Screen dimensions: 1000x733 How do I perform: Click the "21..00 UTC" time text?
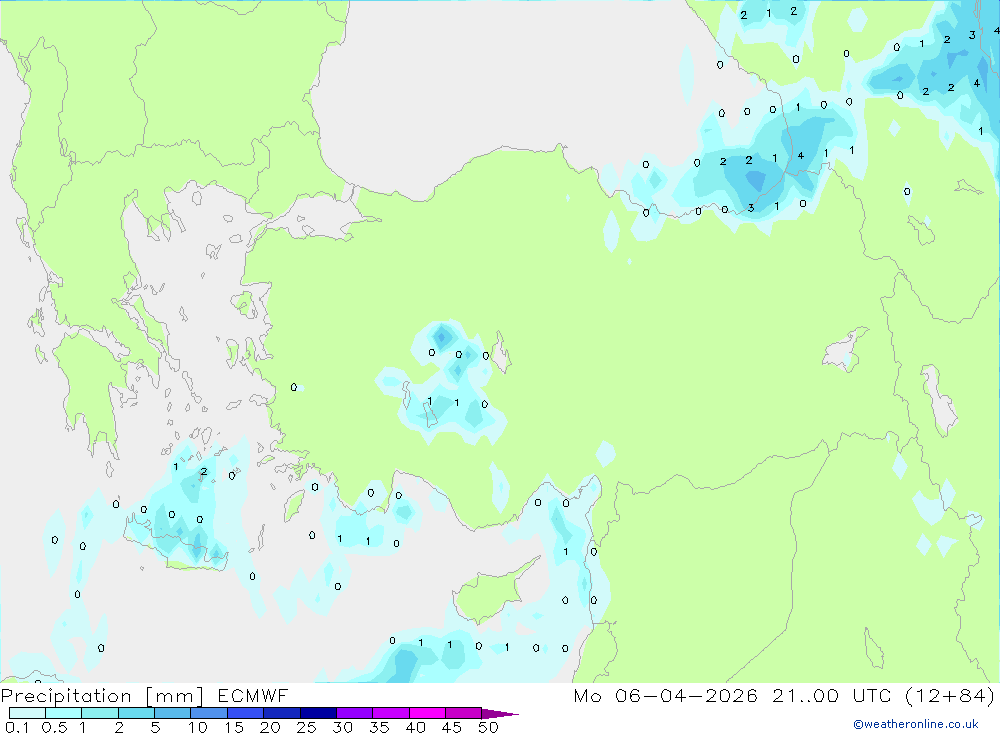pos(831,695)
